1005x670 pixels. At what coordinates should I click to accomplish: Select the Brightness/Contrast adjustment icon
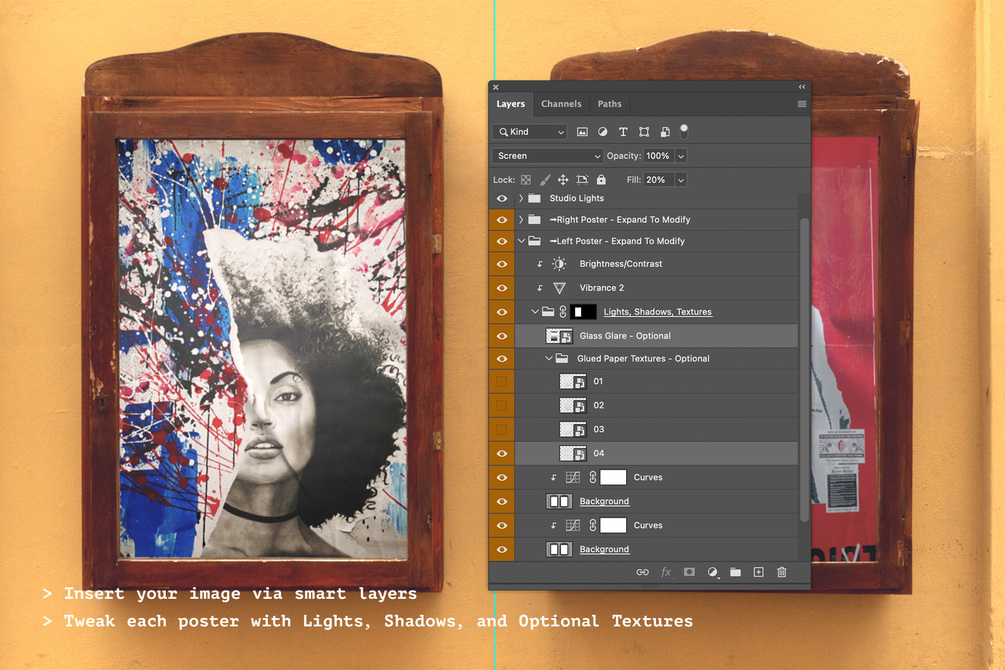click(559, 264)
